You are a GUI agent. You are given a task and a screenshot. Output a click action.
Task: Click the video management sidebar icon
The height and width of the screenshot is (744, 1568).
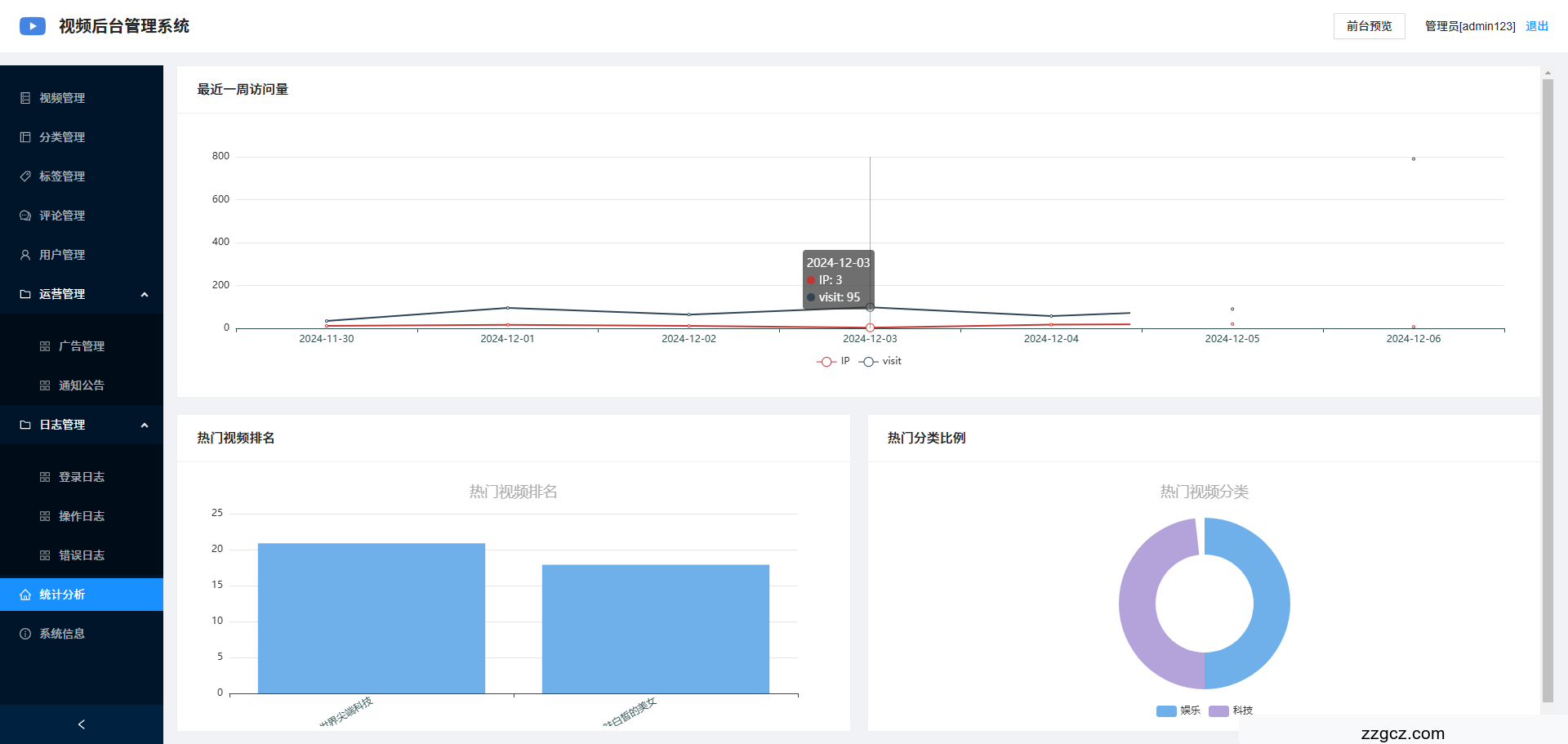tap(25, 98)
